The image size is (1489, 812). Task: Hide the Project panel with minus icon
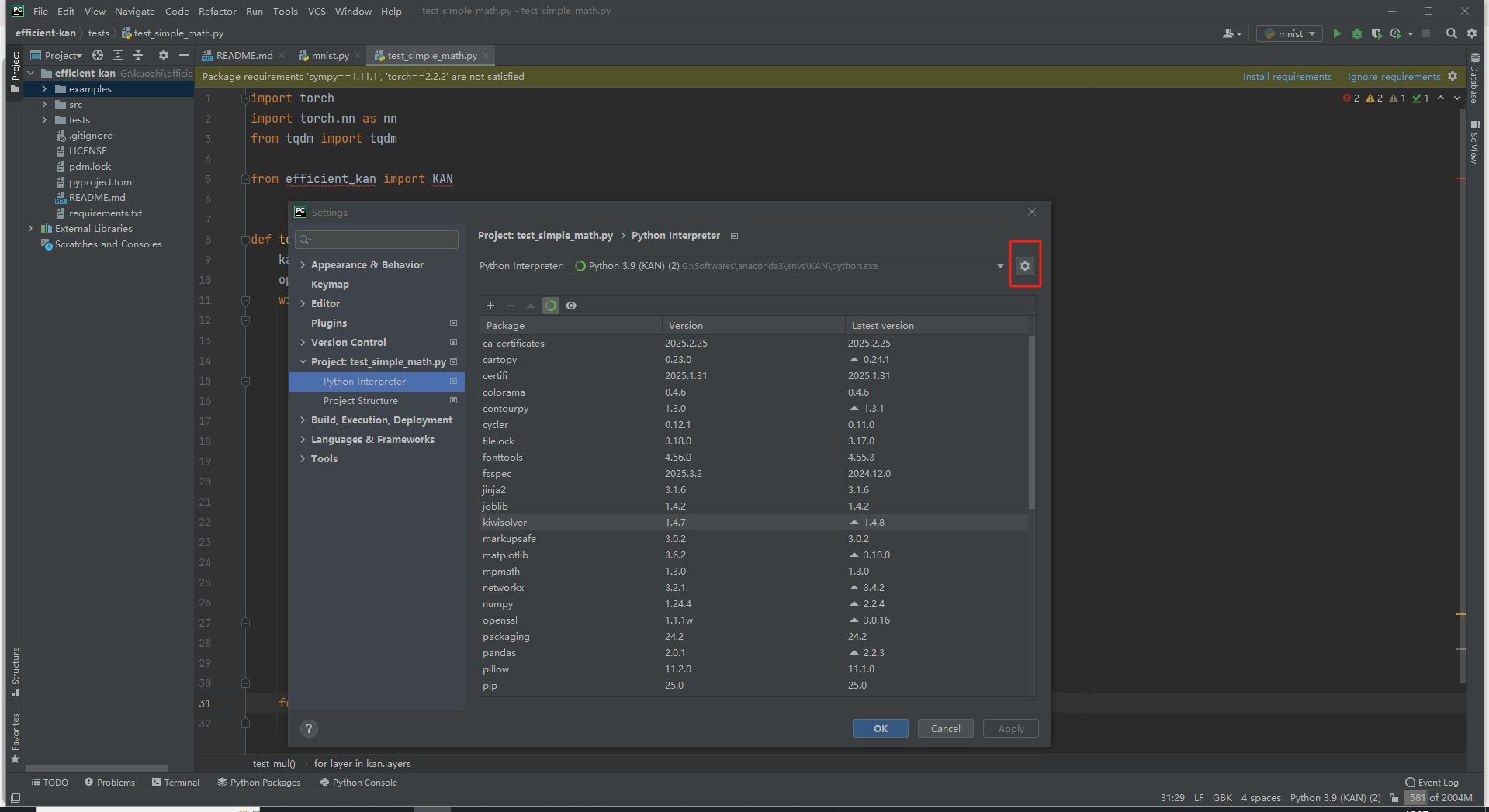[x=184, y=55]
